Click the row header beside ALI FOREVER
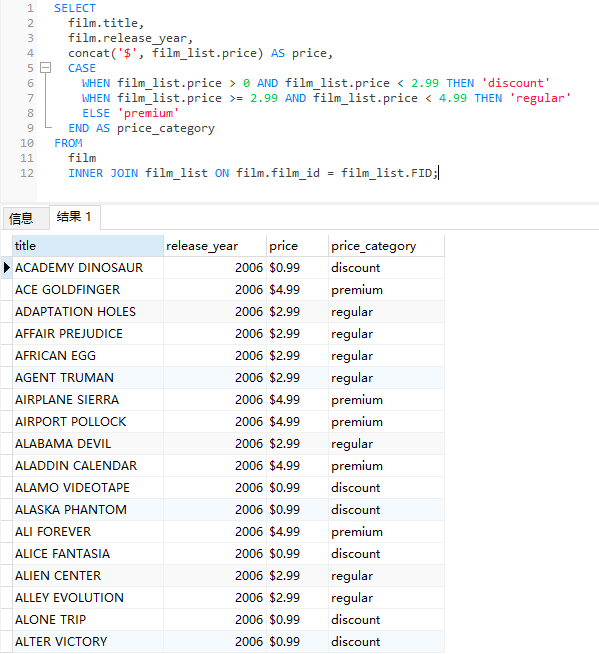Viewport: 599px width, 654px height. (x=7, y=531)
